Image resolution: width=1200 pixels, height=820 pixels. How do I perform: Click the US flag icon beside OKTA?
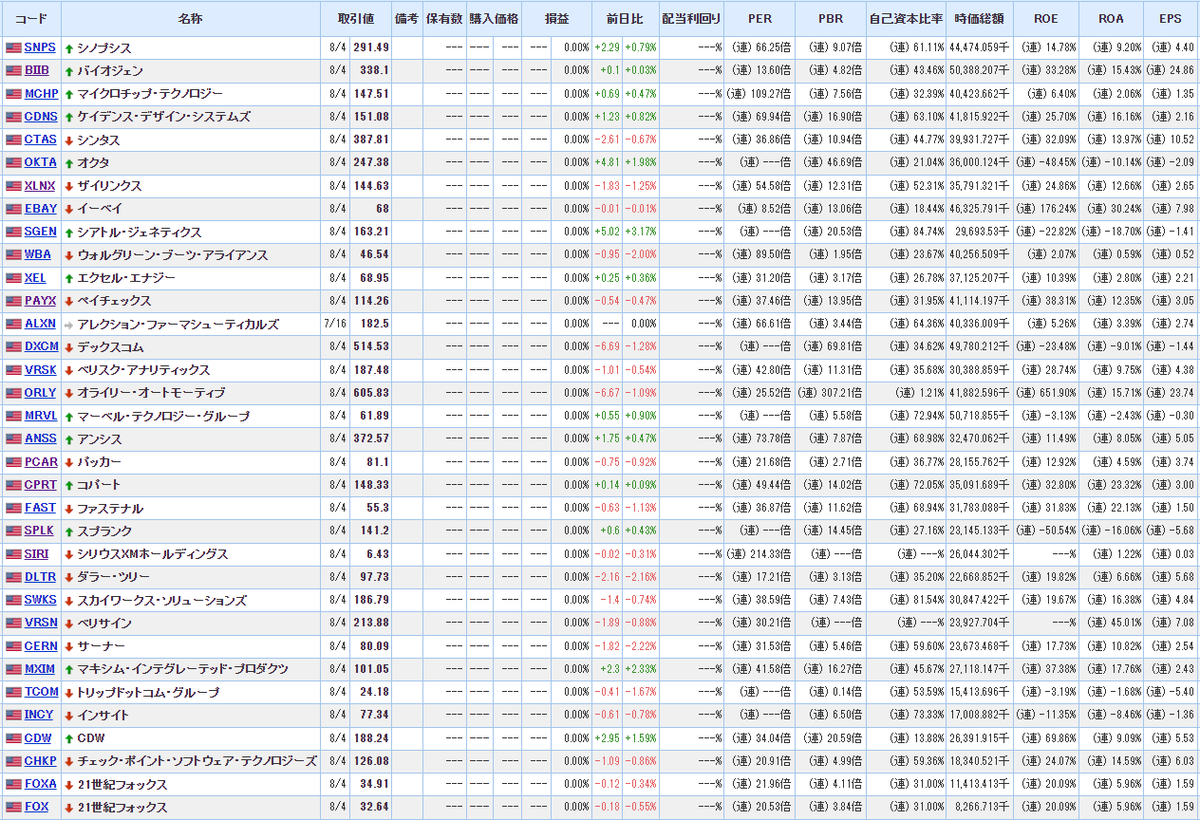click(x=13, y=163)
